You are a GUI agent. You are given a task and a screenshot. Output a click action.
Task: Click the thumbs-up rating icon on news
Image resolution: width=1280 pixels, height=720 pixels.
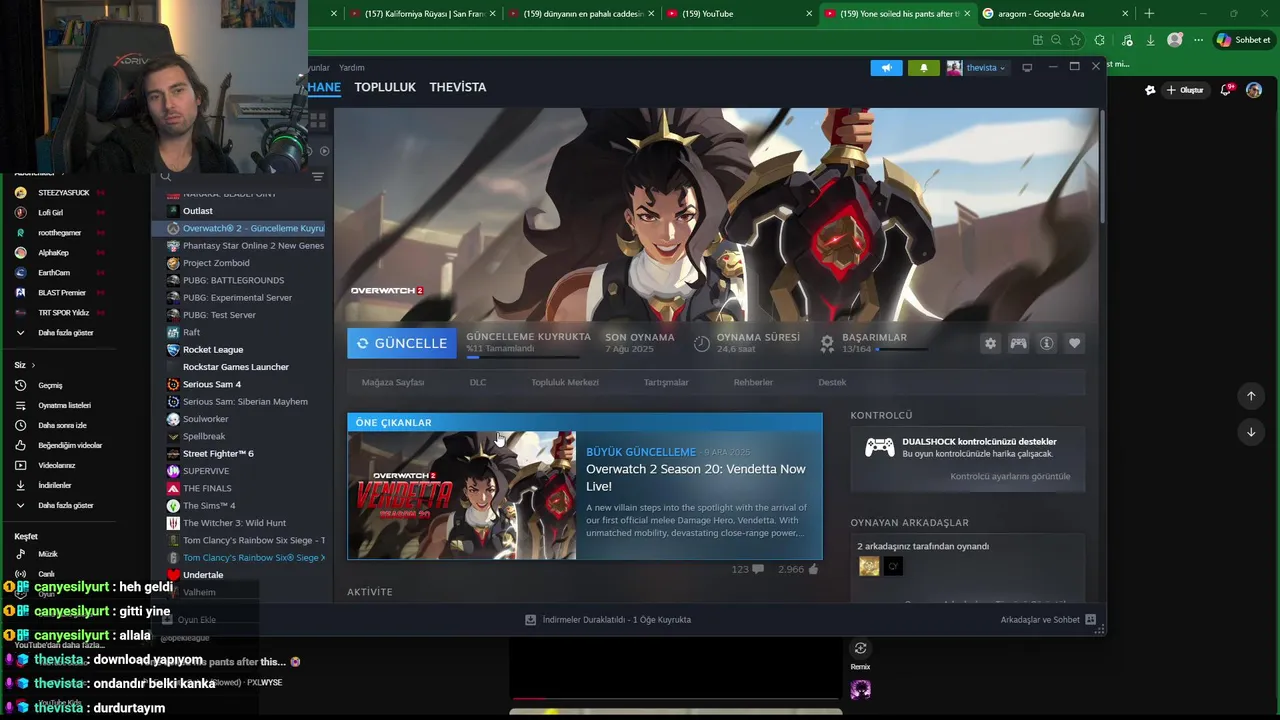click(813, 569)
